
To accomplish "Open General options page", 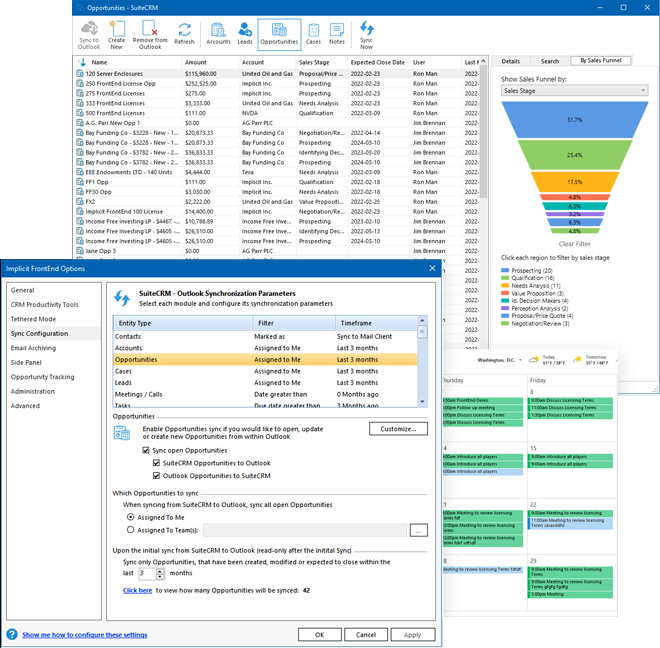I will pyautogui.click(x=23, y=290).
